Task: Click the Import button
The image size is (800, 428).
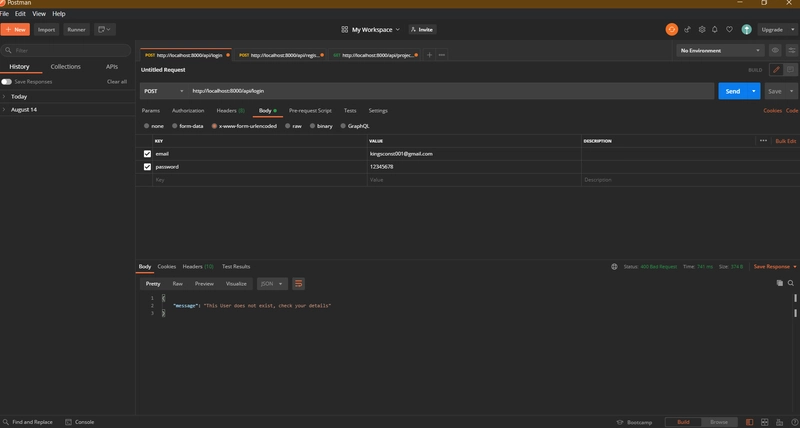Action: [46, 30]
